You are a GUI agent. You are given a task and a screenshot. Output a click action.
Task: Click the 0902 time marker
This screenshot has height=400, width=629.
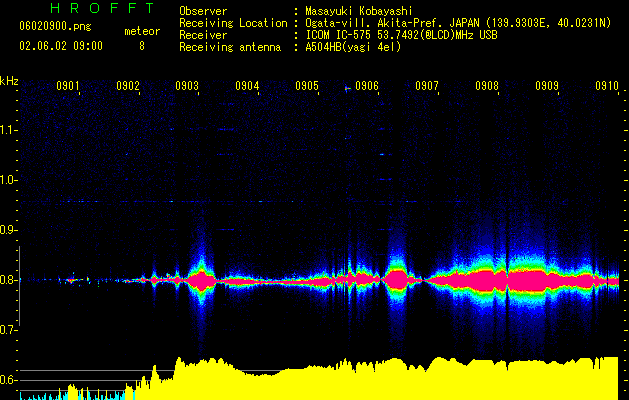click(x=128, y=86)
